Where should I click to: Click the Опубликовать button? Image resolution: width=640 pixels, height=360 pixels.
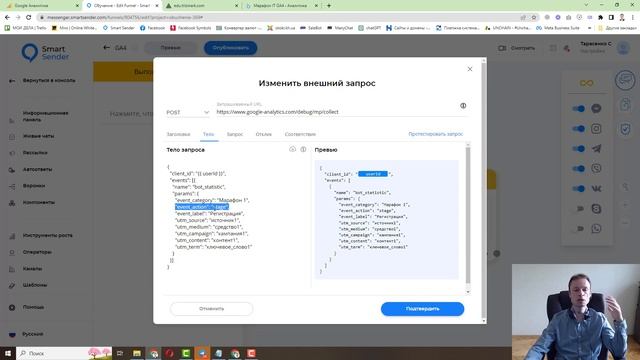click(x=231, y=48)
